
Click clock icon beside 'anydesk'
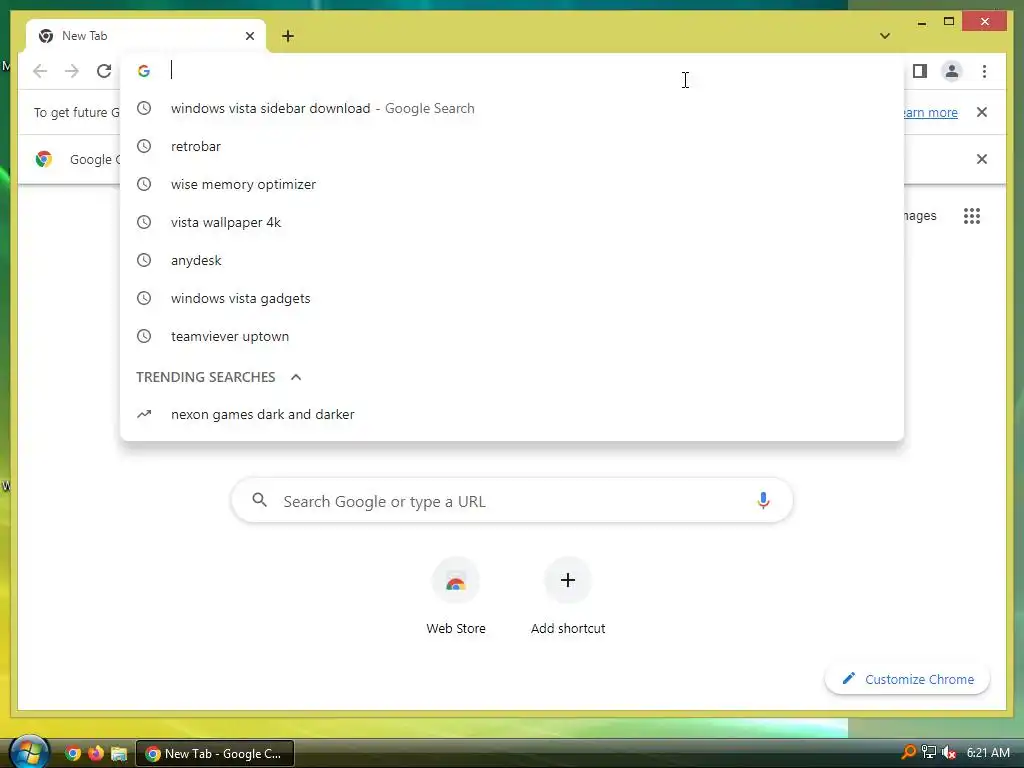coord(144,260)
